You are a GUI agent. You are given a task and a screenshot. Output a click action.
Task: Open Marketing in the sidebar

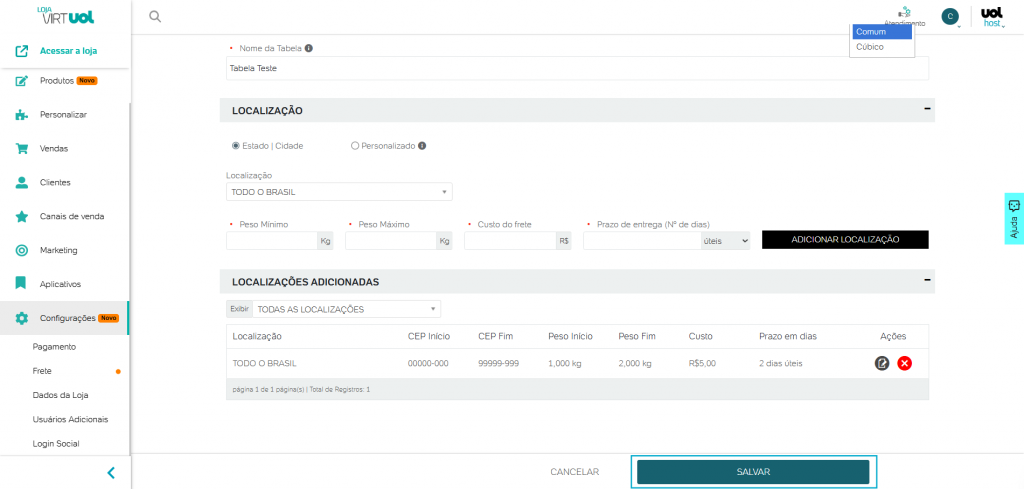(x=58, y=250)
